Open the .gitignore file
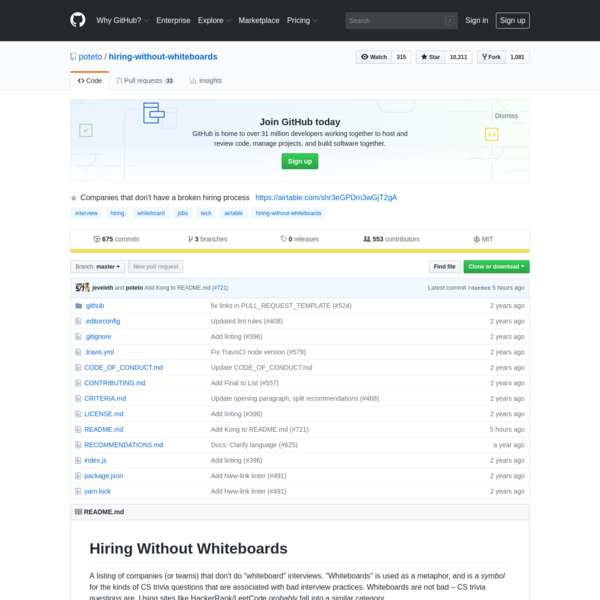 [x=98, y=337]
